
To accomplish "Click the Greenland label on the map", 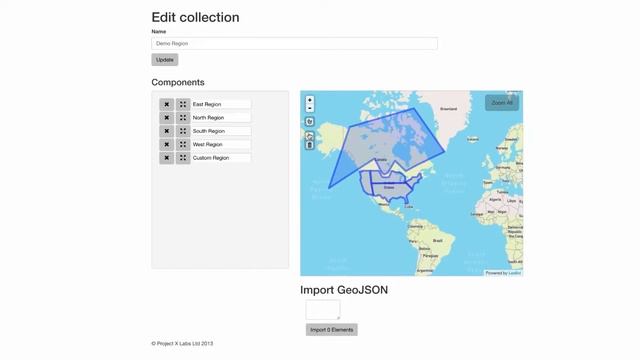I will pyautogui.click(x=449, y=109).
